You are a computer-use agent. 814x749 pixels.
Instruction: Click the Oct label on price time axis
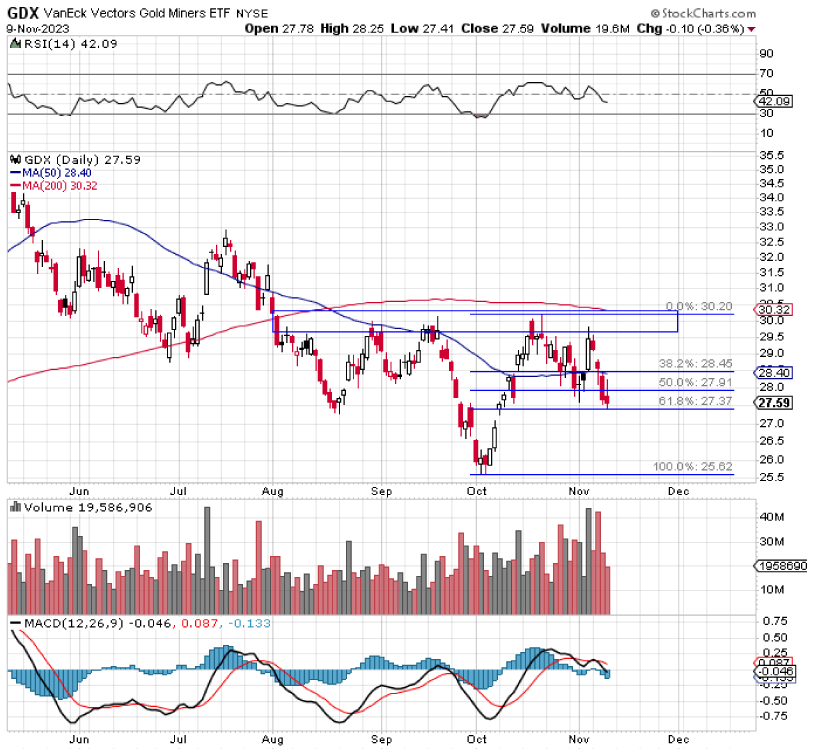pos(477,491)
